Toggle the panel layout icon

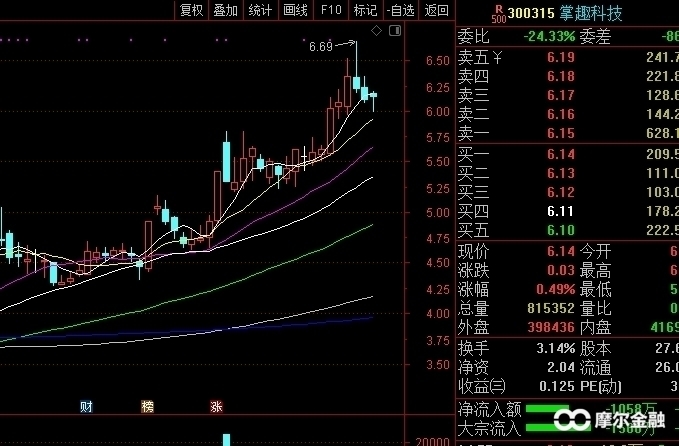(395, 30)
